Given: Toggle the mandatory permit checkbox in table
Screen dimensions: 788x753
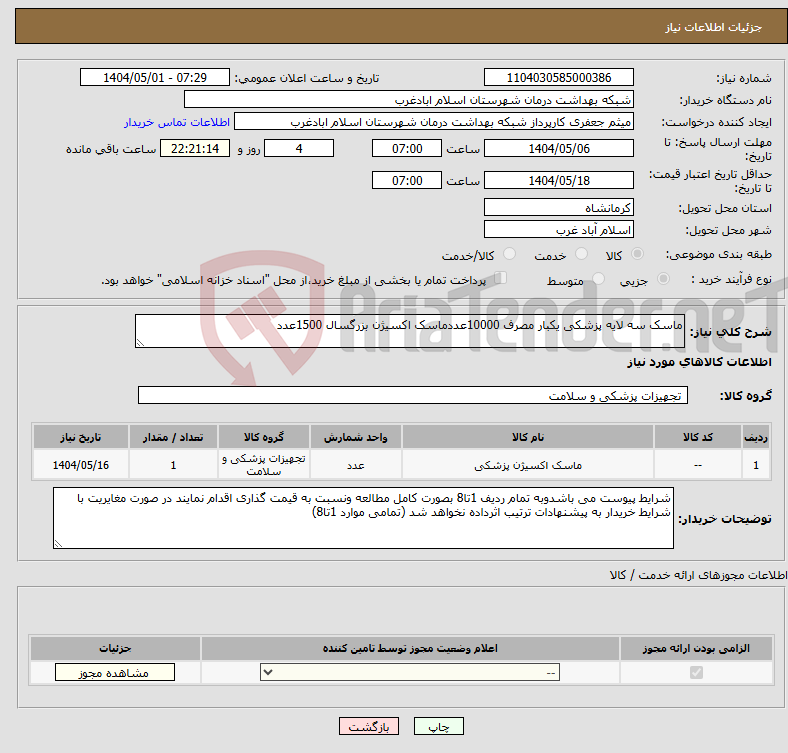Looking at the screenshot, I should pos(696,673).
